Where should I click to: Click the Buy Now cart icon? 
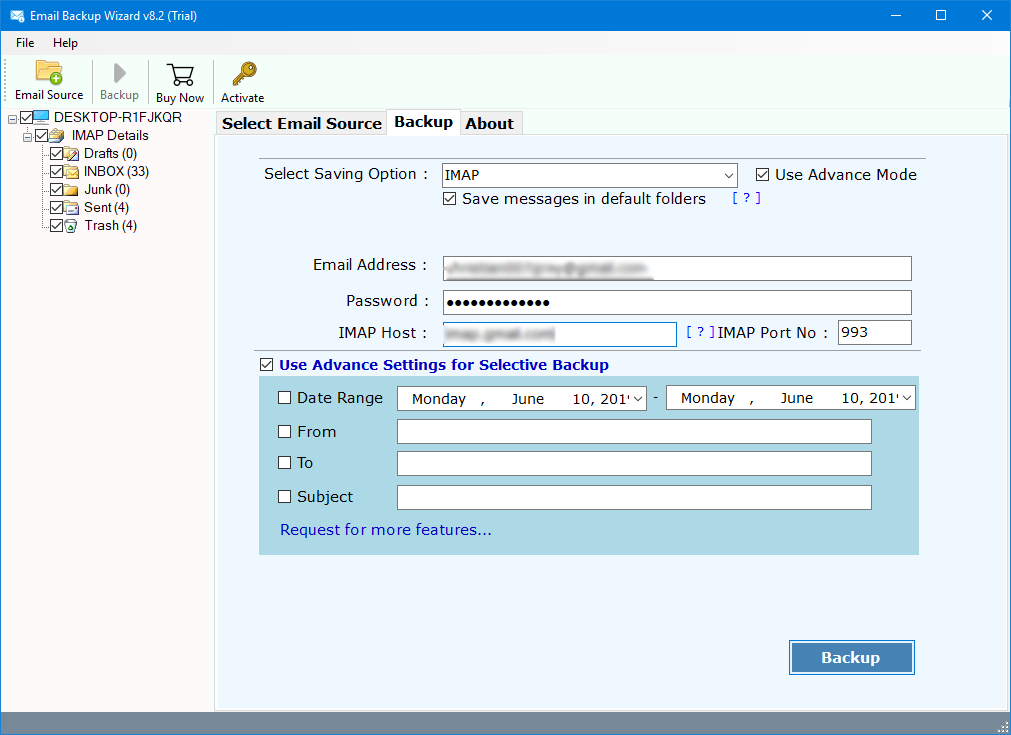click(180, 75)
